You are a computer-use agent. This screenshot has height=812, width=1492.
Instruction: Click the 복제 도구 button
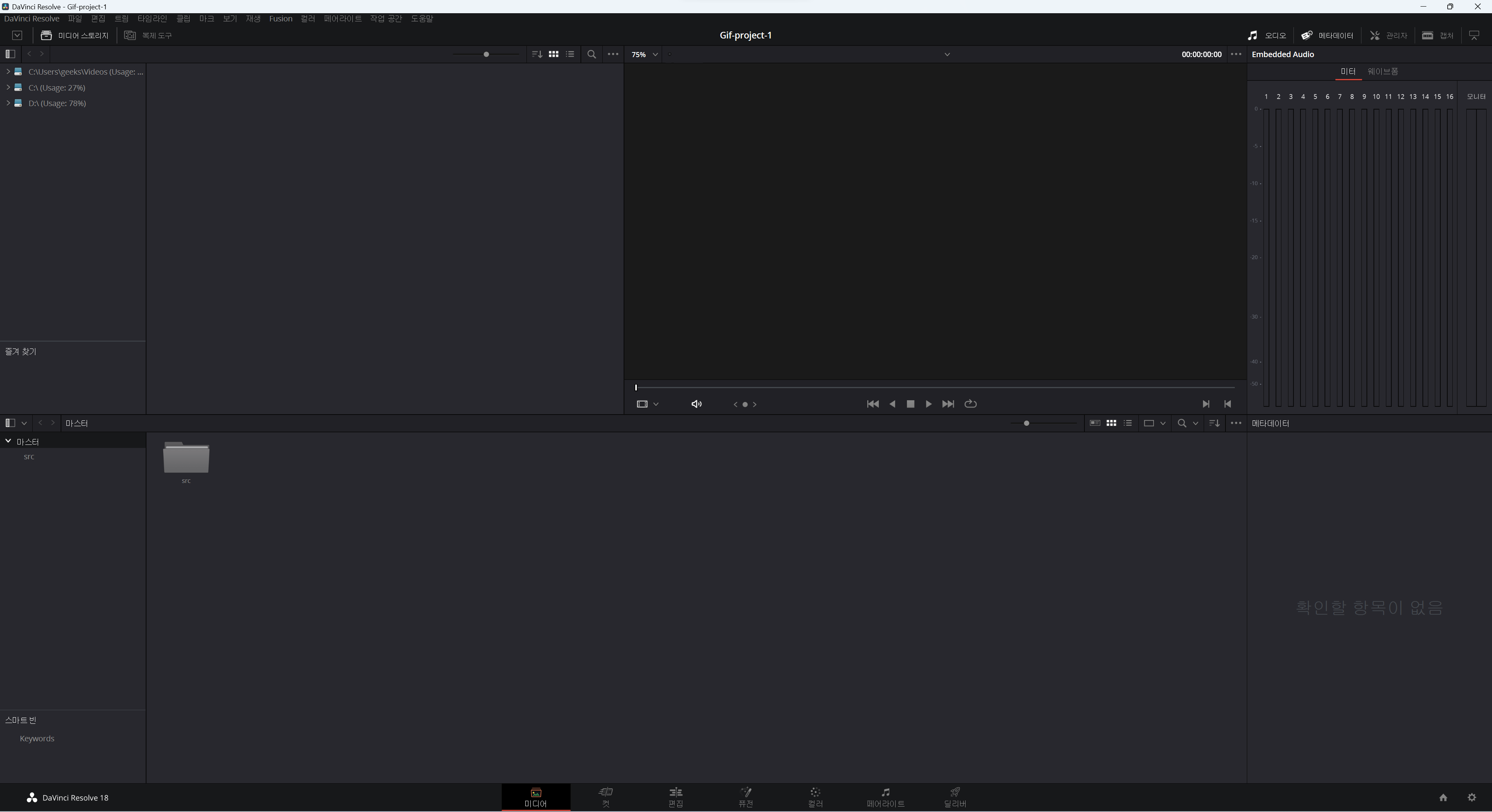pos(148,35)
